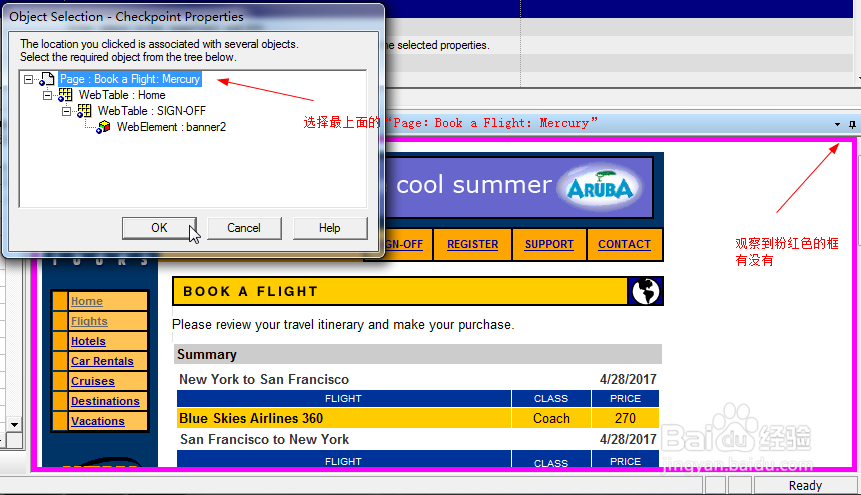The height and width of the screenshot is (495, 861).
Task: Select 'WebElement : banner2' in the object tree
Action: click(x=171, y=127)
